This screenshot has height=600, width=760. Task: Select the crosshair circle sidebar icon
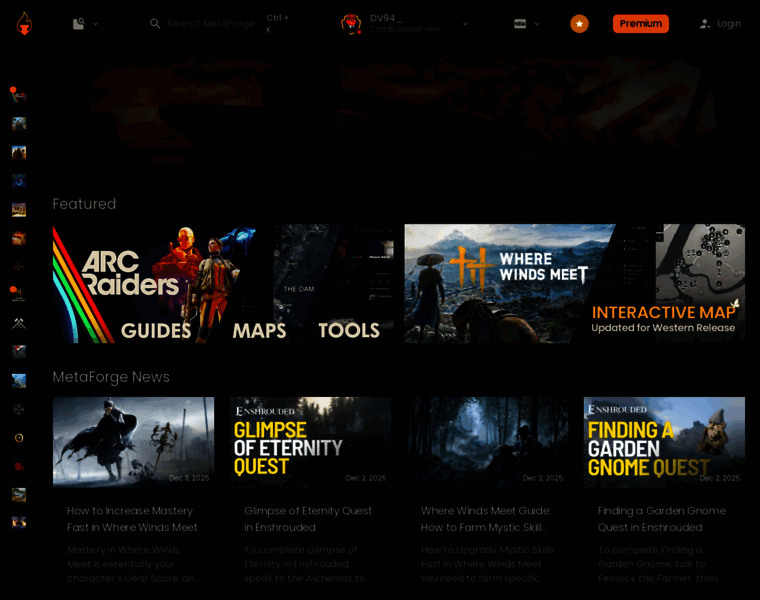click(x=19, y=410)
